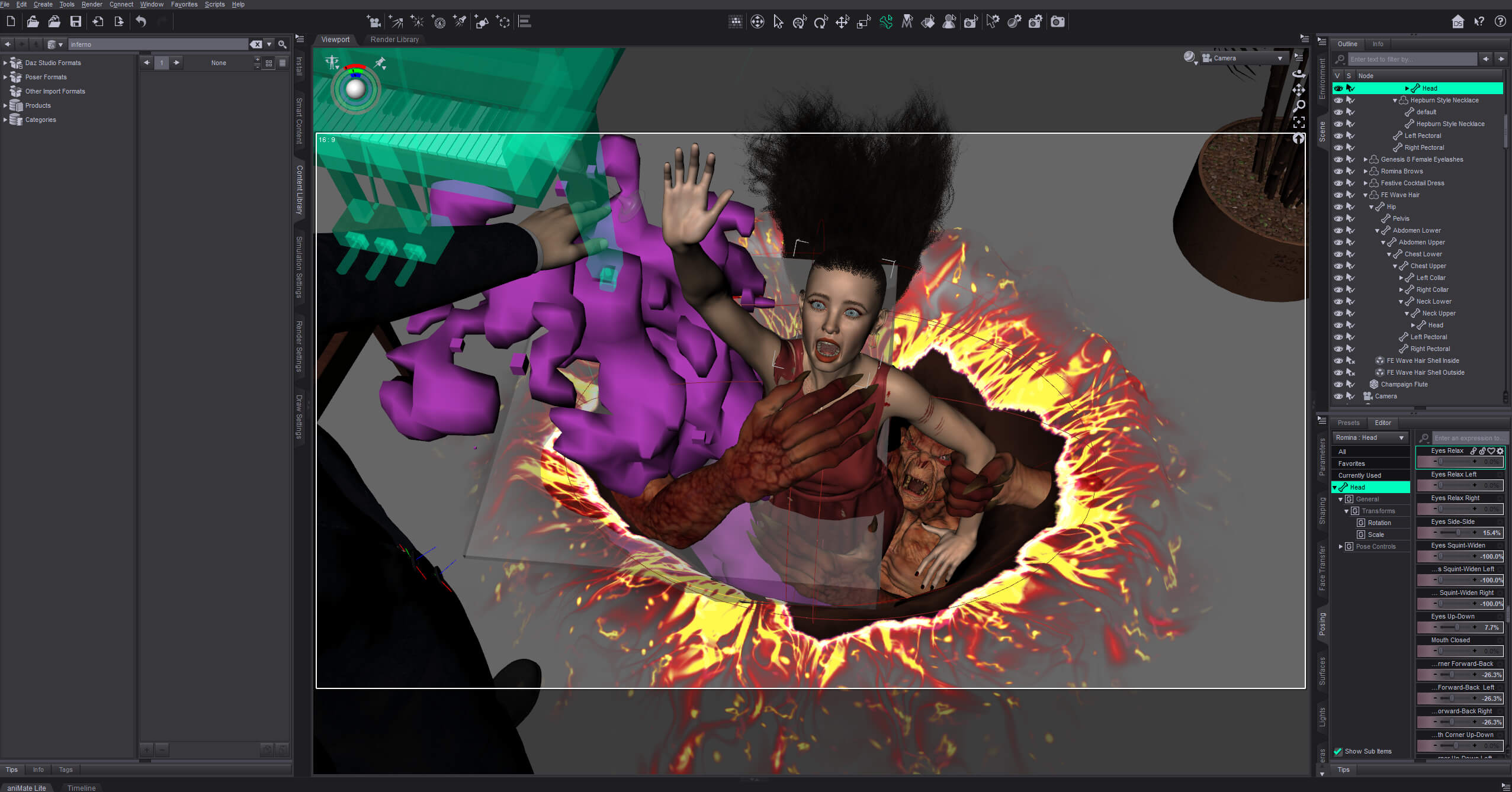Click the Save Scene floppy icon
Screen dimensions: 1512x792
(76, 22)
